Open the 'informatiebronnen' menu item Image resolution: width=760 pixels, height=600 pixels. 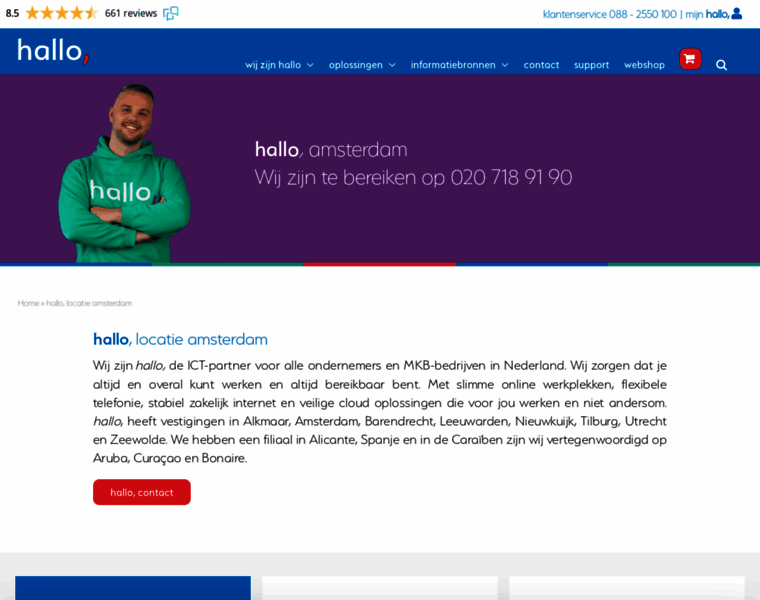[453, 65]
